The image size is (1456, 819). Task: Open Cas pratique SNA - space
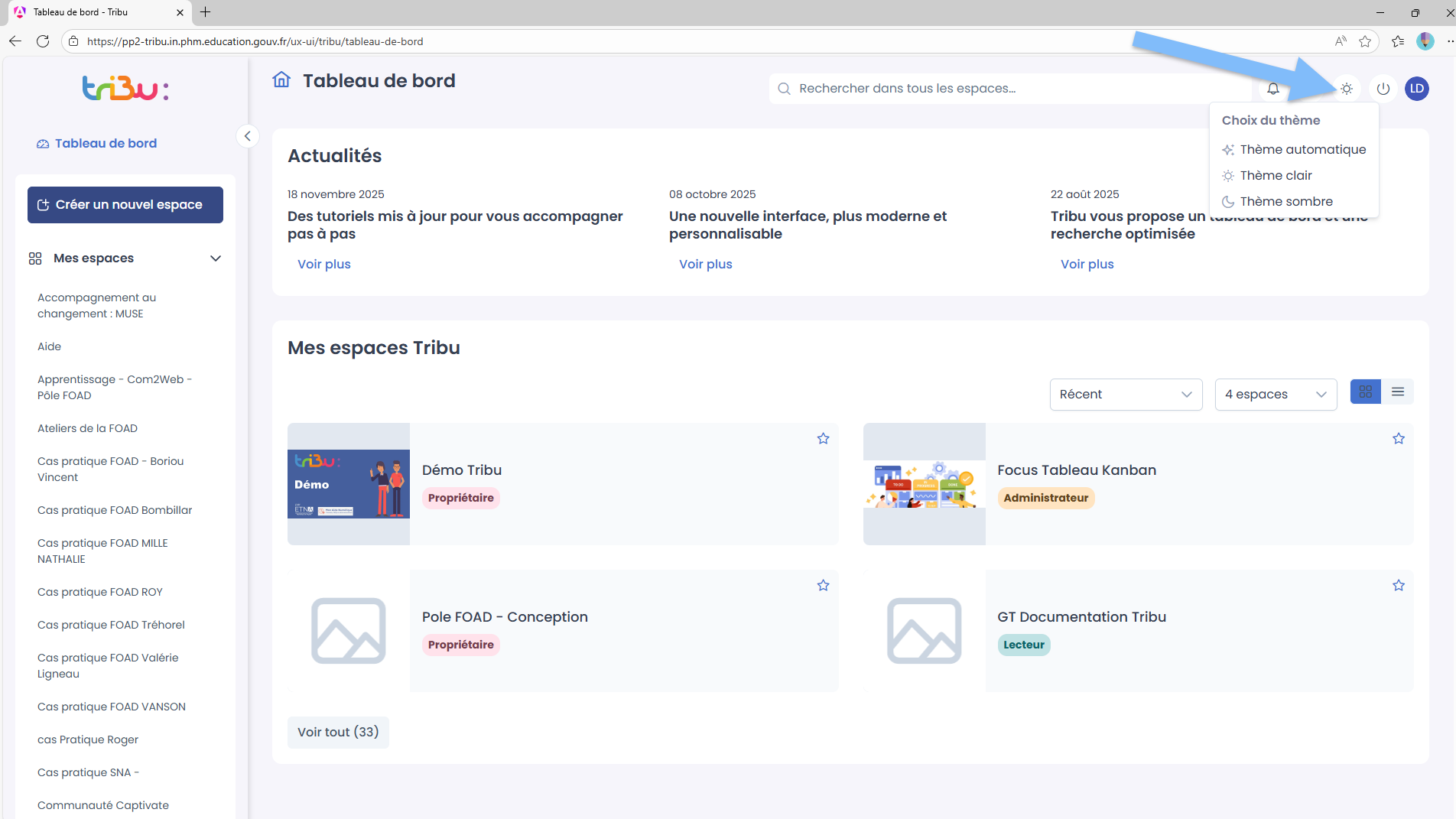coord(88,773)
